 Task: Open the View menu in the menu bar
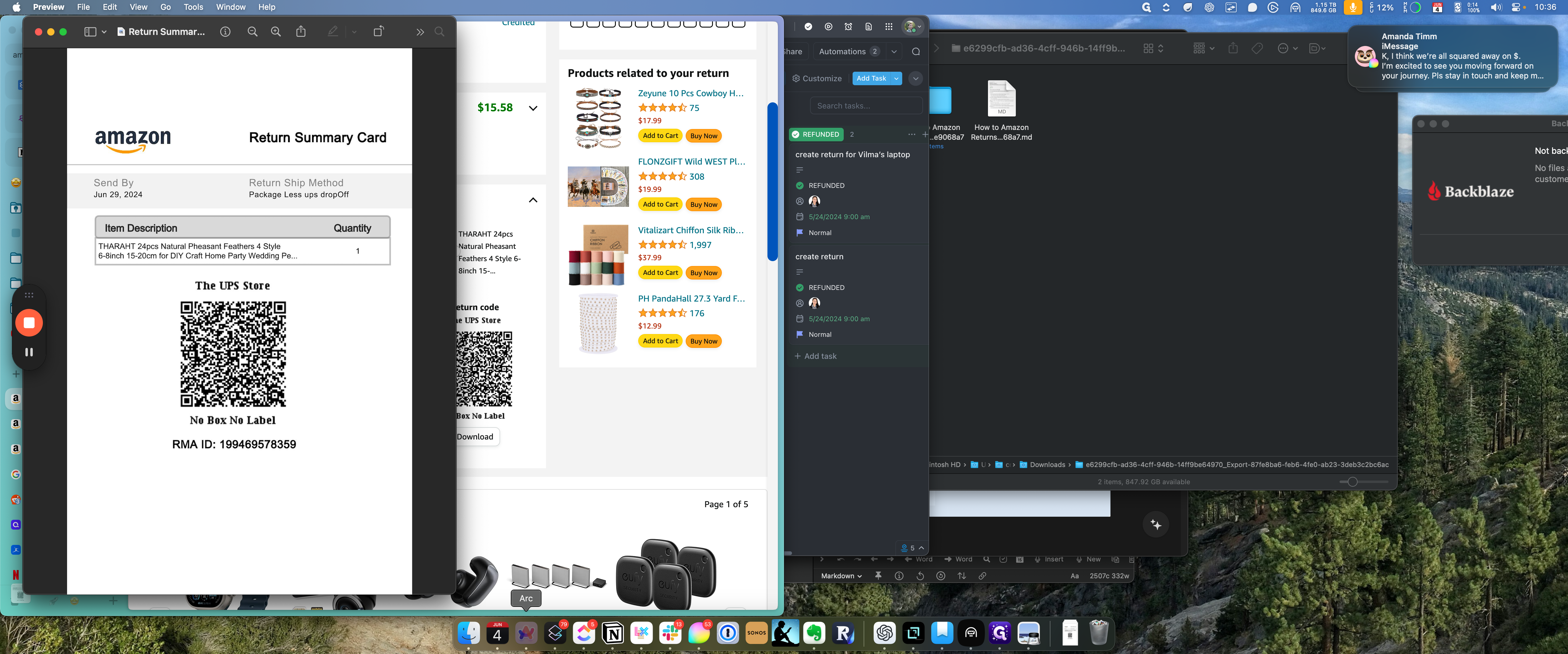(x=138, y=7)
